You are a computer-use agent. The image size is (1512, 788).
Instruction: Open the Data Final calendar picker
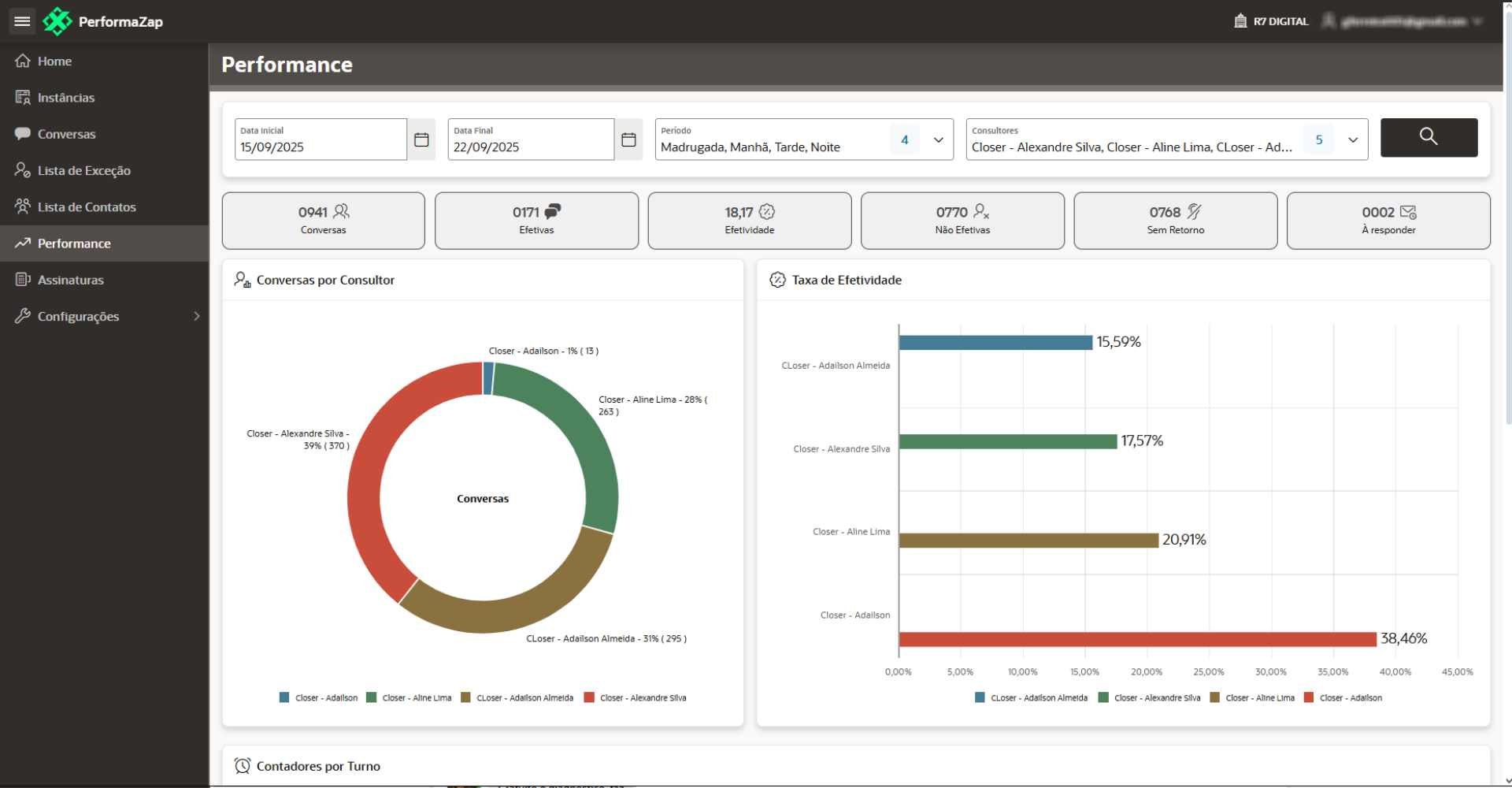[x=628, y=139]
